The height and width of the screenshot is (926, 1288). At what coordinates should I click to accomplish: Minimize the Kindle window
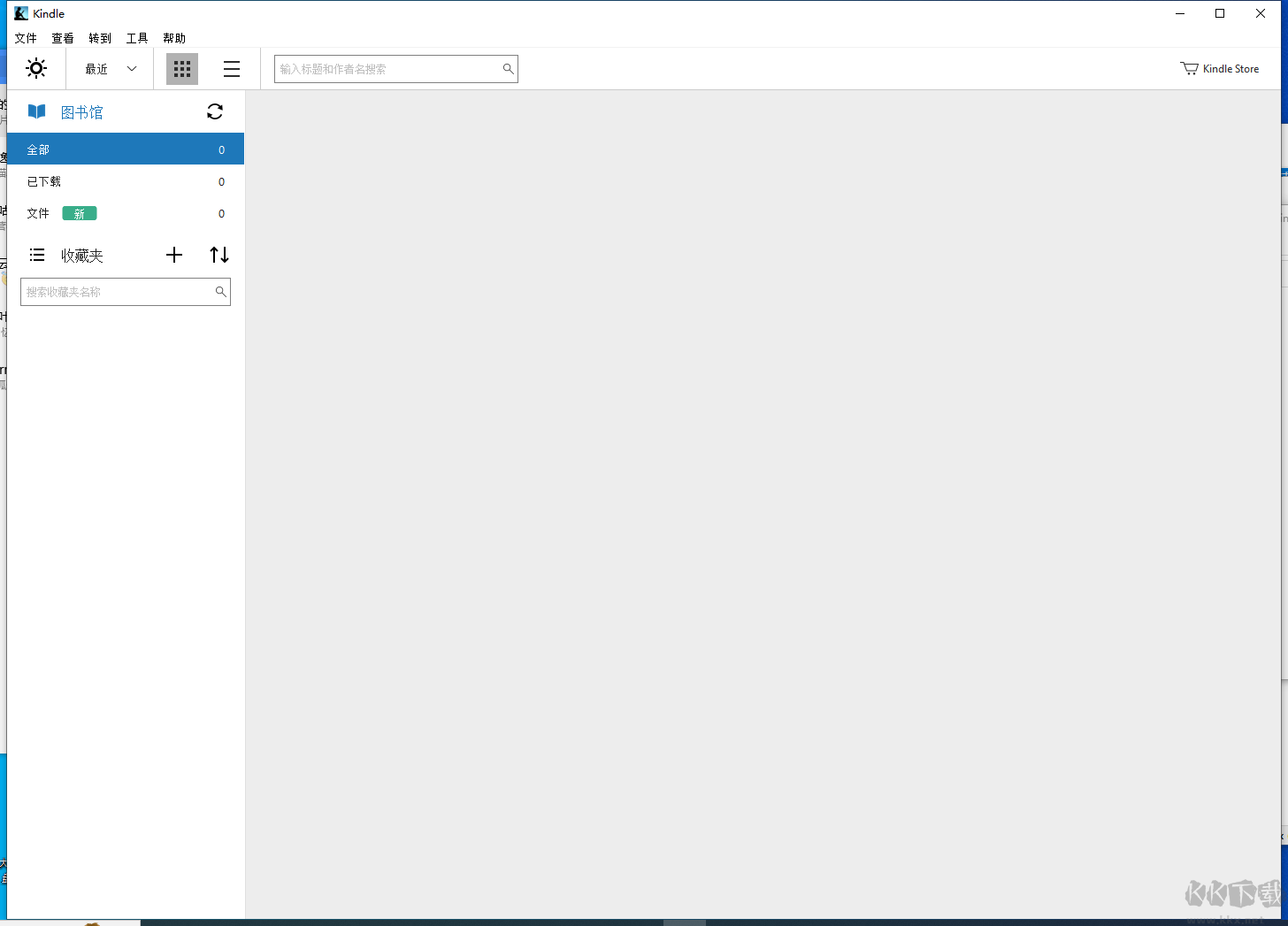(1180, 13)
